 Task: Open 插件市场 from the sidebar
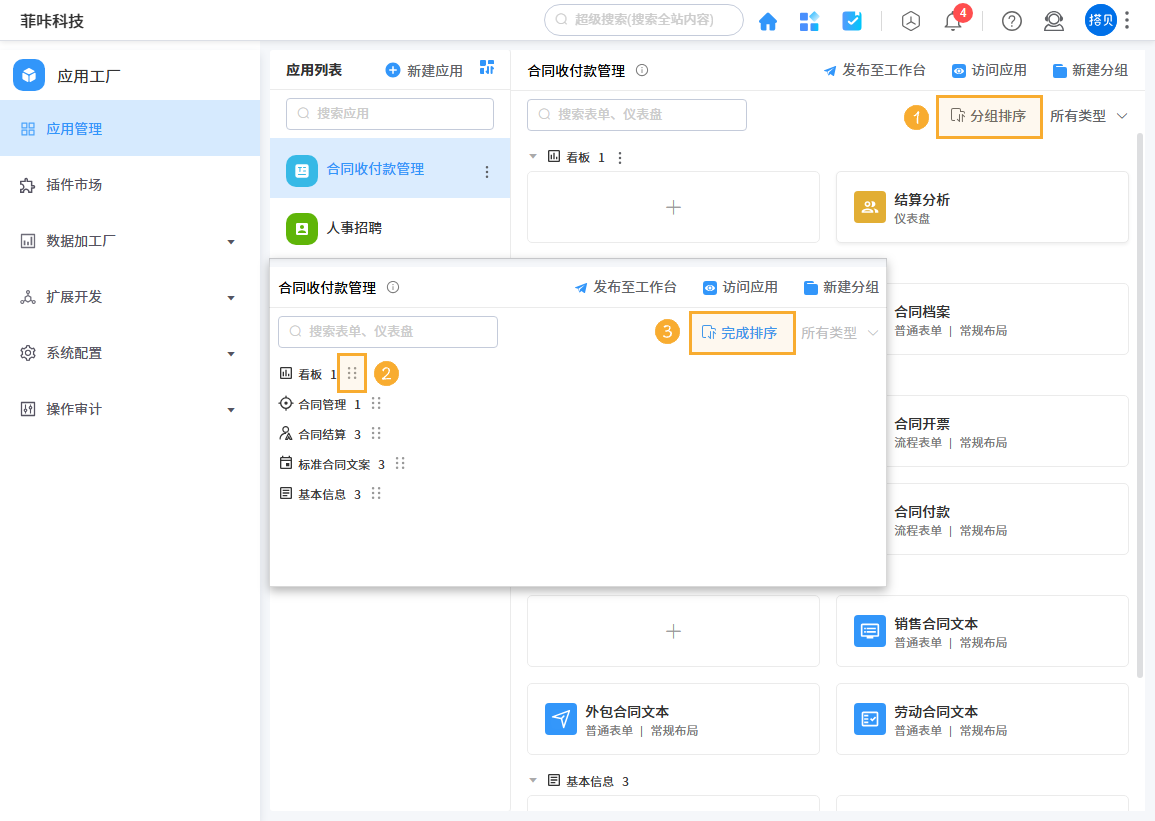[75, 184]
